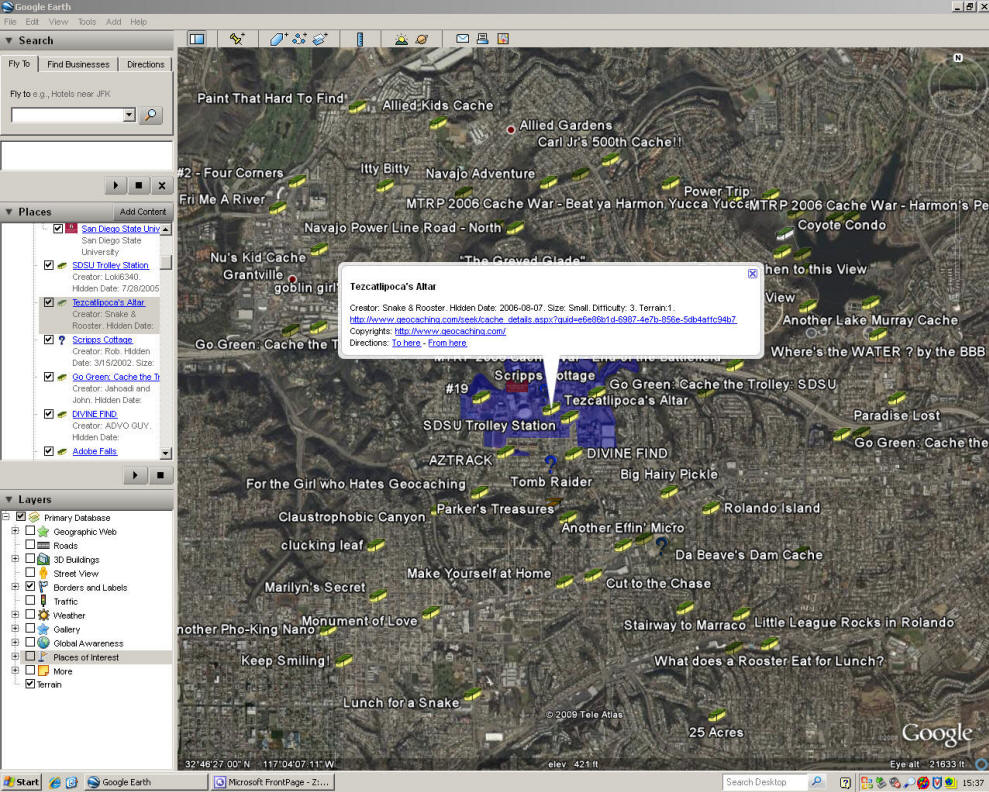This screenshot has width=989, height=792.
Task: Click the Fly to search input field
Action: (67, 115)
